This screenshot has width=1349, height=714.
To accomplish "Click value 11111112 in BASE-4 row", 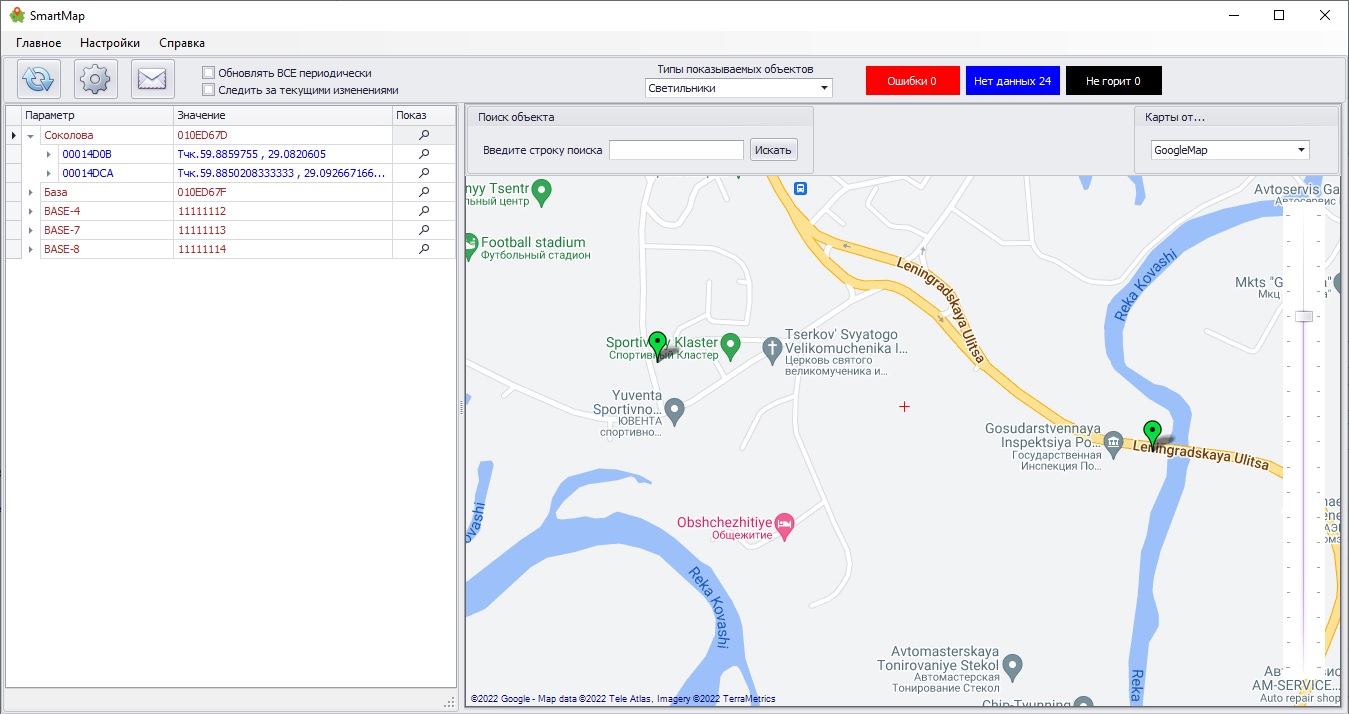I will click(202, 211).
